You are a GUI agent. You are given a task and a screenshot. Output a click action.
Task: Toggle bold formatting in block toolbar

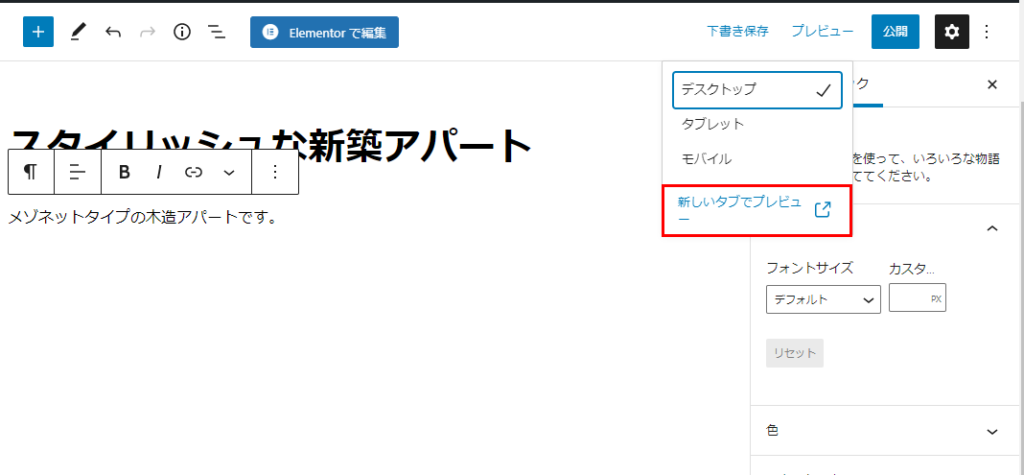pos(124,172)
